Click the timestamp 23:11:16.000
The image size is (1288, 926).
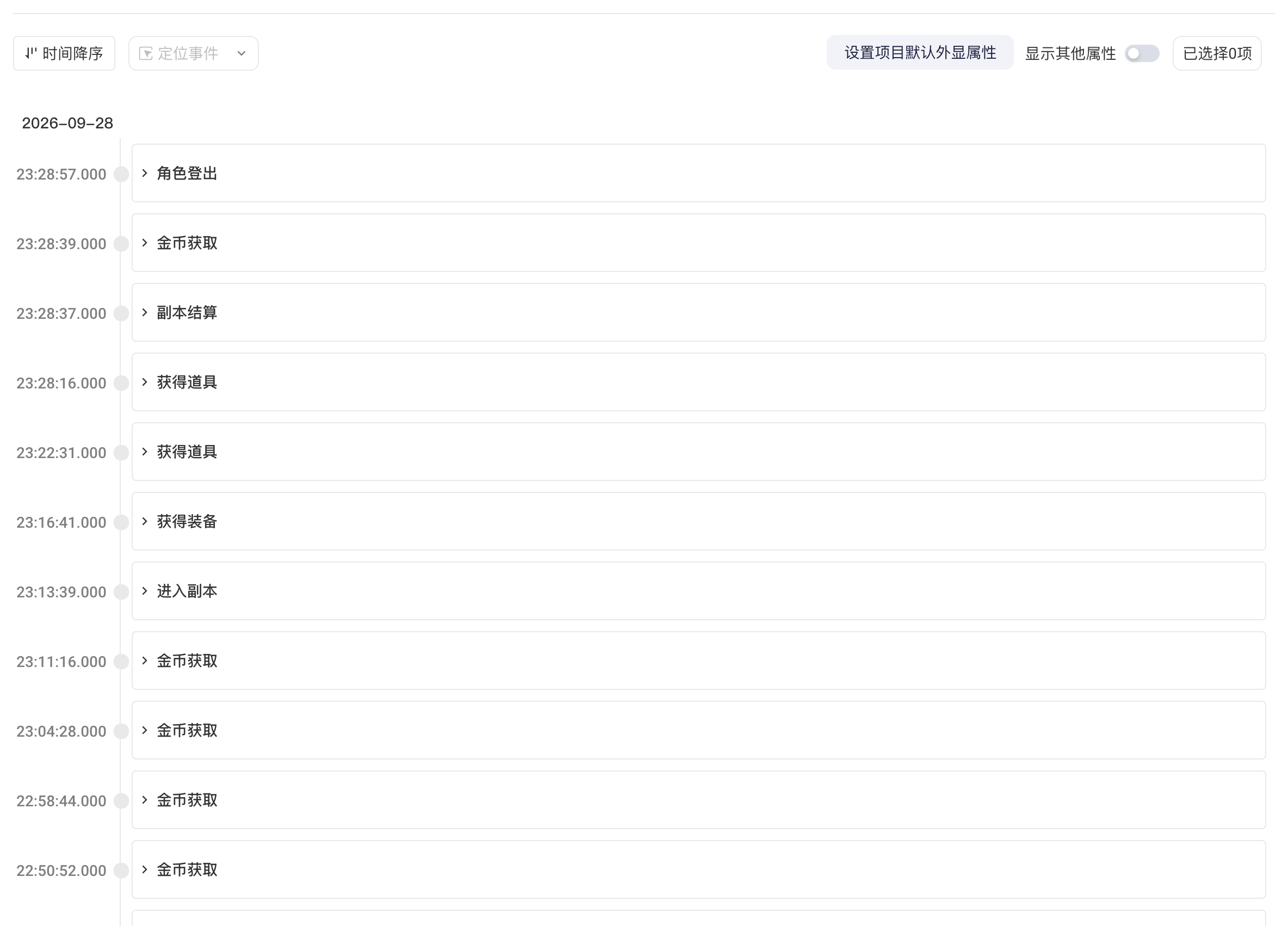click(61, 662)
